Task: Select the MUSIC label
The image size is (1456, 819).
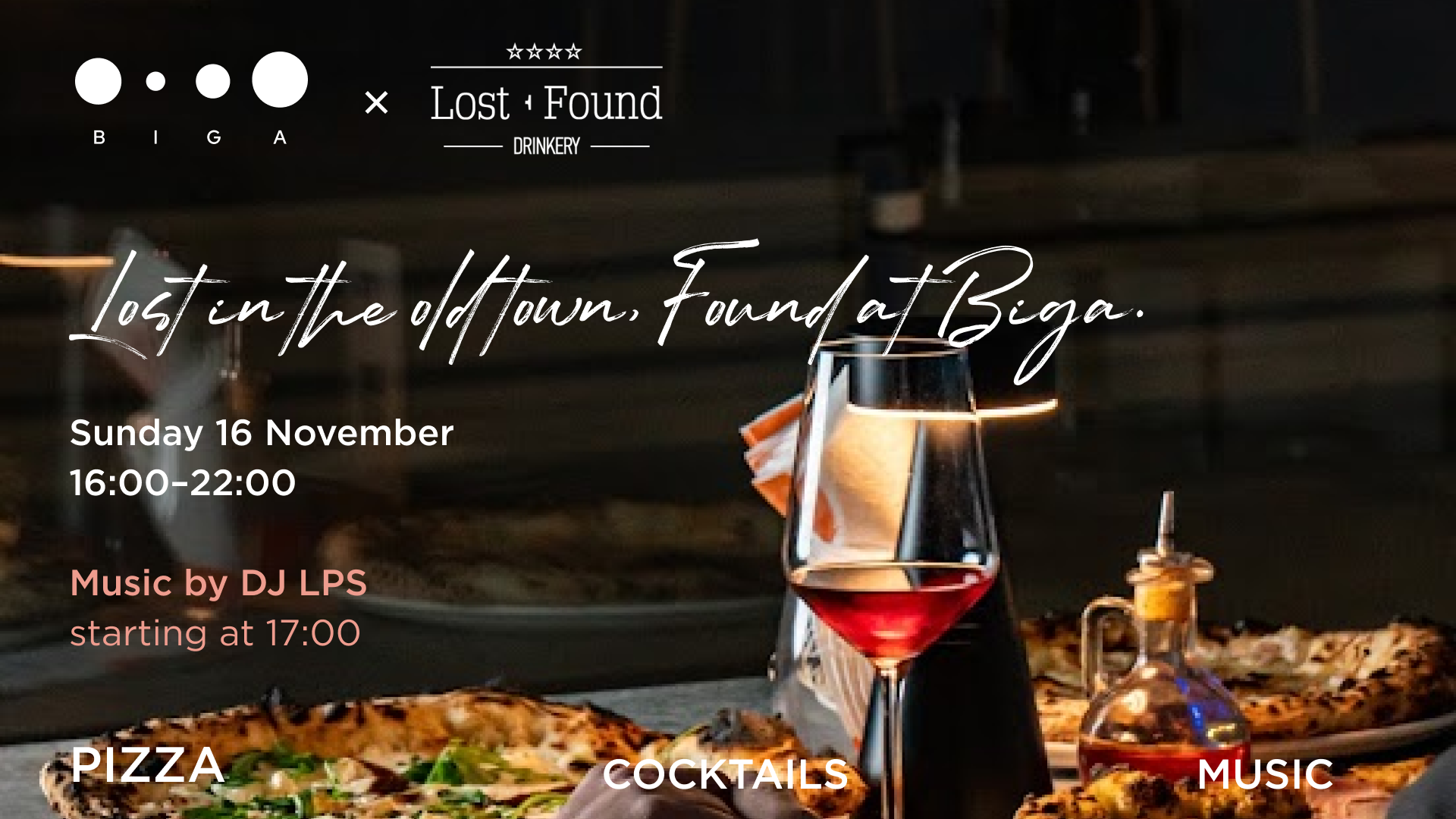Action: pyautogui.click(x=1265, y=774)
